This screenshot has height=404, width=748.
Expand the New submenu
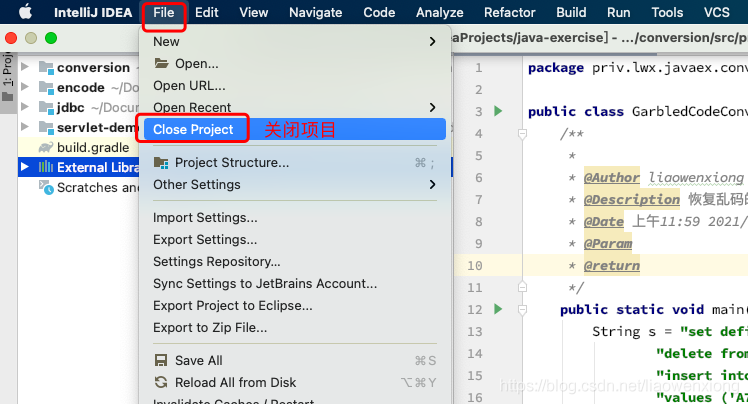pos(295,41)
